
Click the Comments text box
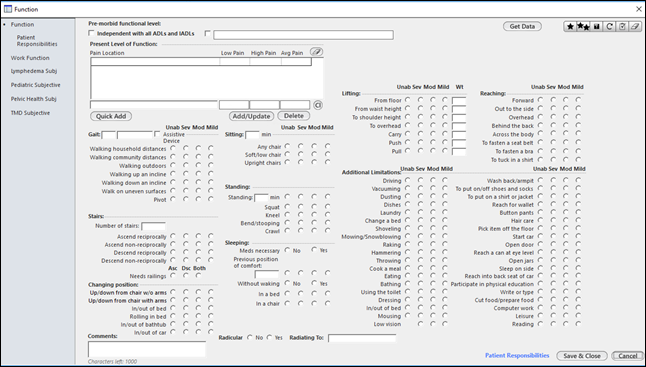[147, 349]
